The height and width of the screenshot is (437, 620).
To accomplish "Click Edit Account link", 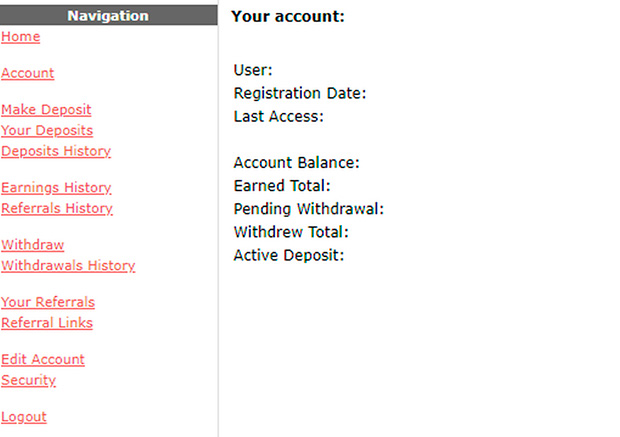I will click(43, 359).
